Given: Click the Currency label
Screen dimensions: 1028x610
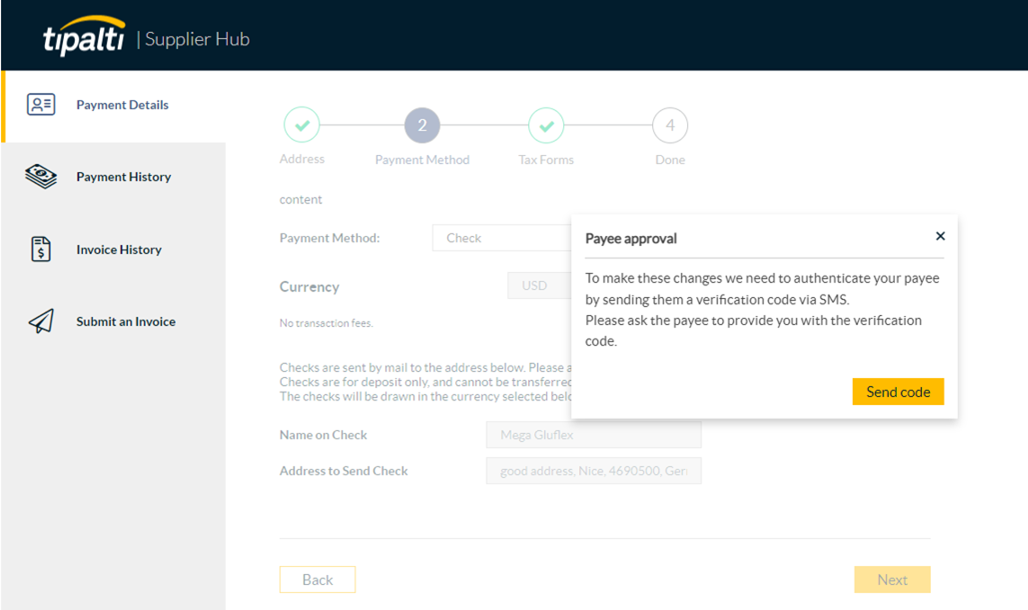Looking at the screenshot, I should (x=309, y=287).
